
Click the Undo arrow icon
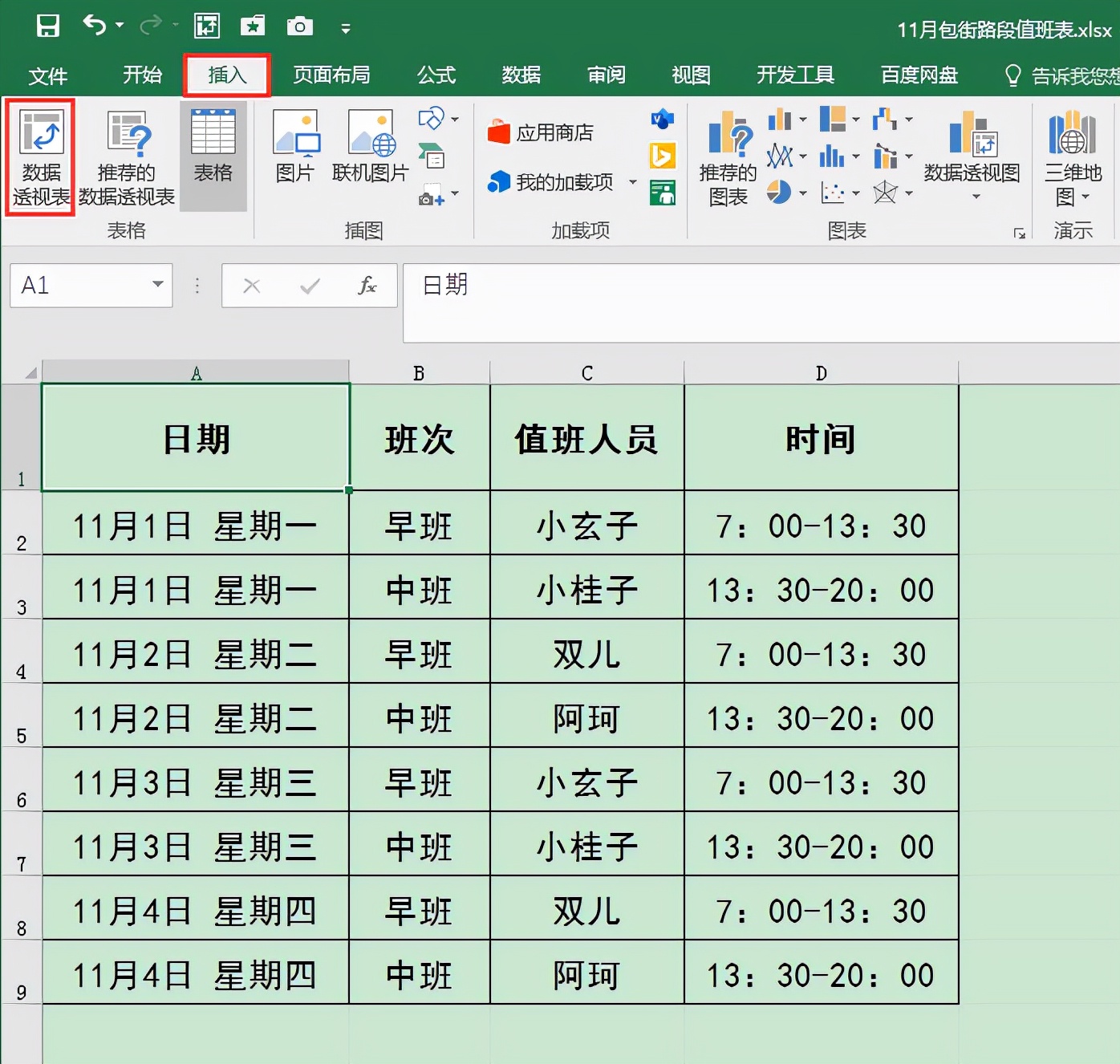pos(95,26)
